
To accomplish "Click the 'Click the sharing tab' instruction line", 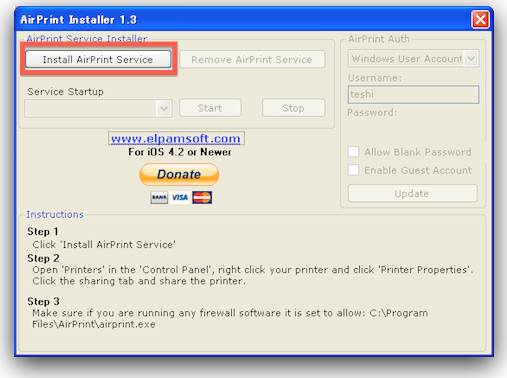I will [x=139, y=281].
